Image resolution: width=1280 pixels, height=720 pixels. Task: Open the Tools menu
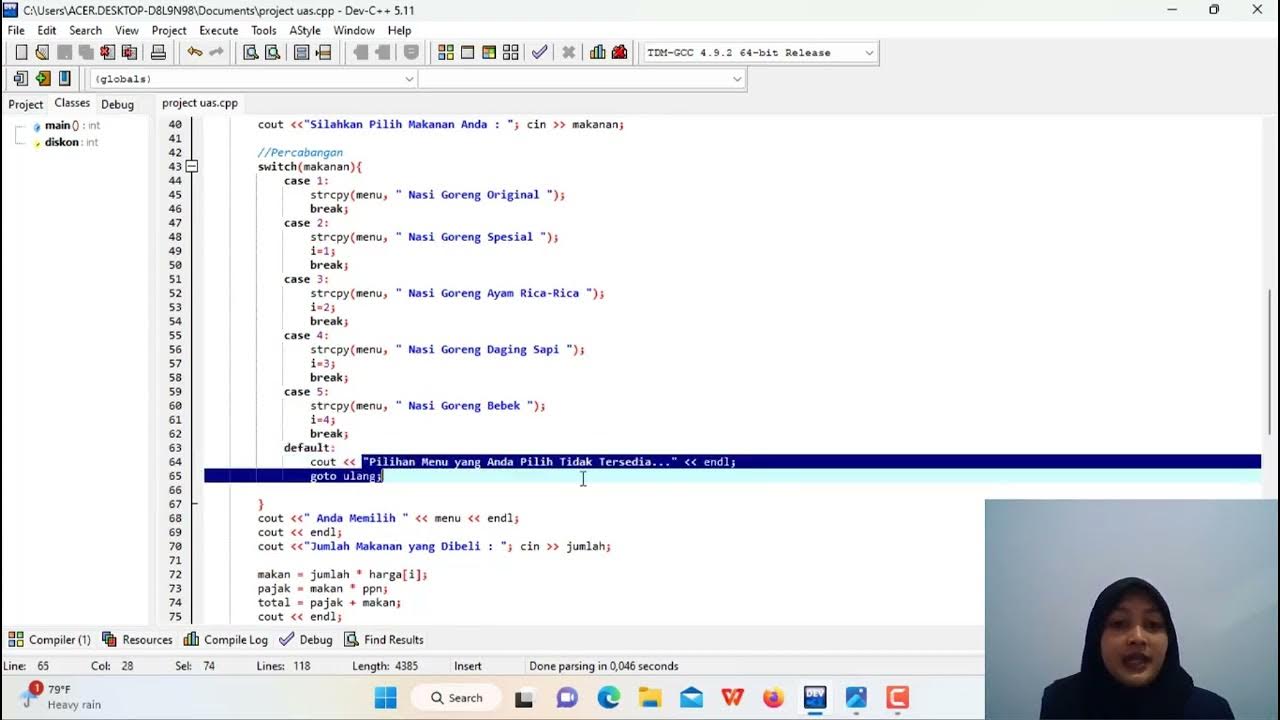click(x=264, y=30)
